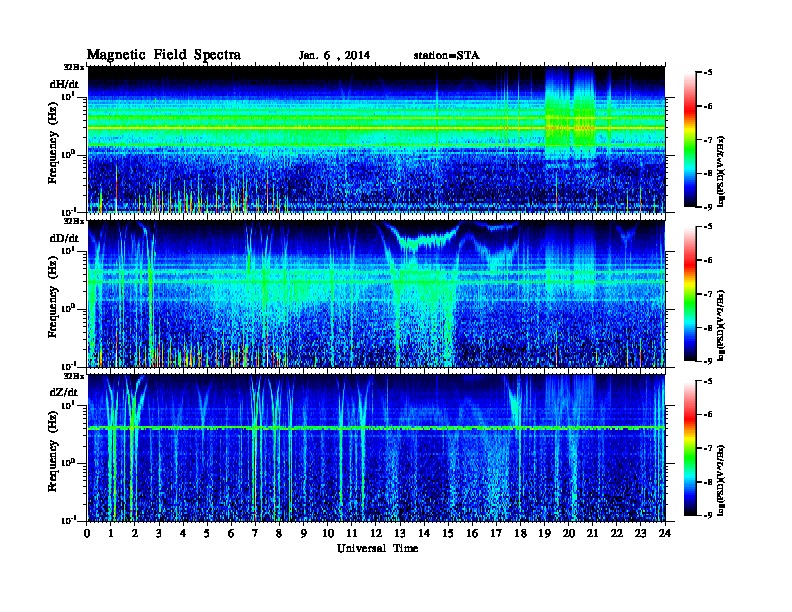Click the "-9" value on the dZ/dt color scale

point(708,515)
